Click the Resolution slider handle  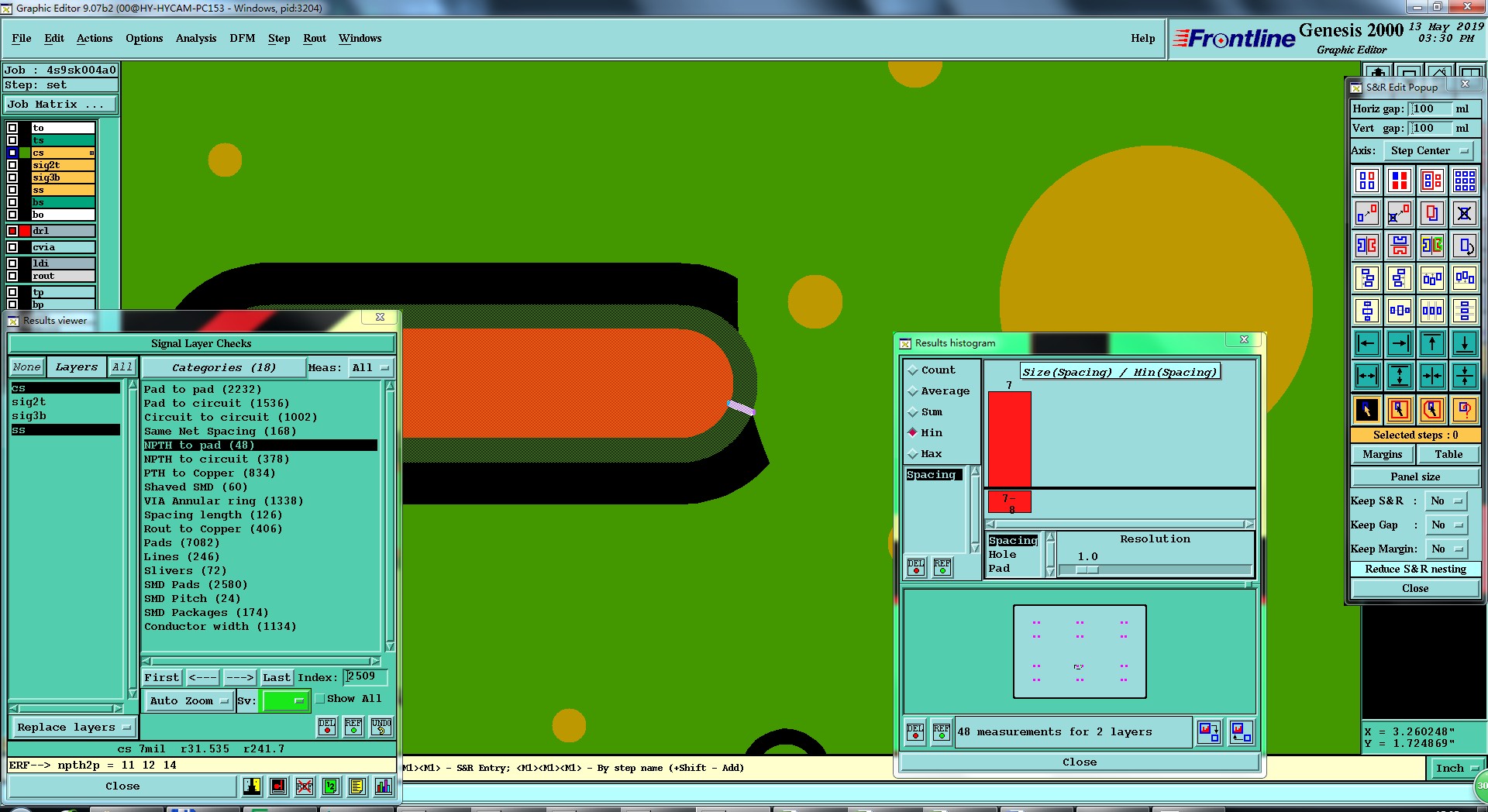(1087, 570)
